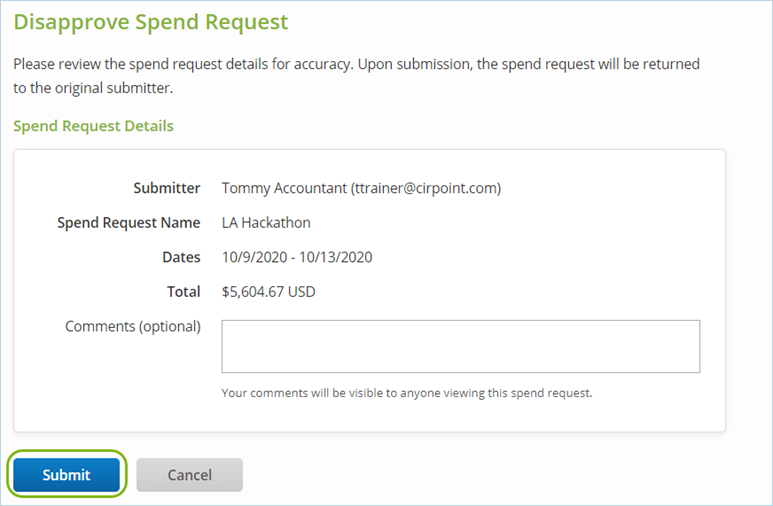The width and height of the screenshot is (773, 506).
Task: Click the comments visibility helper text
Action: pyautogui.click(x=406, y=393)
